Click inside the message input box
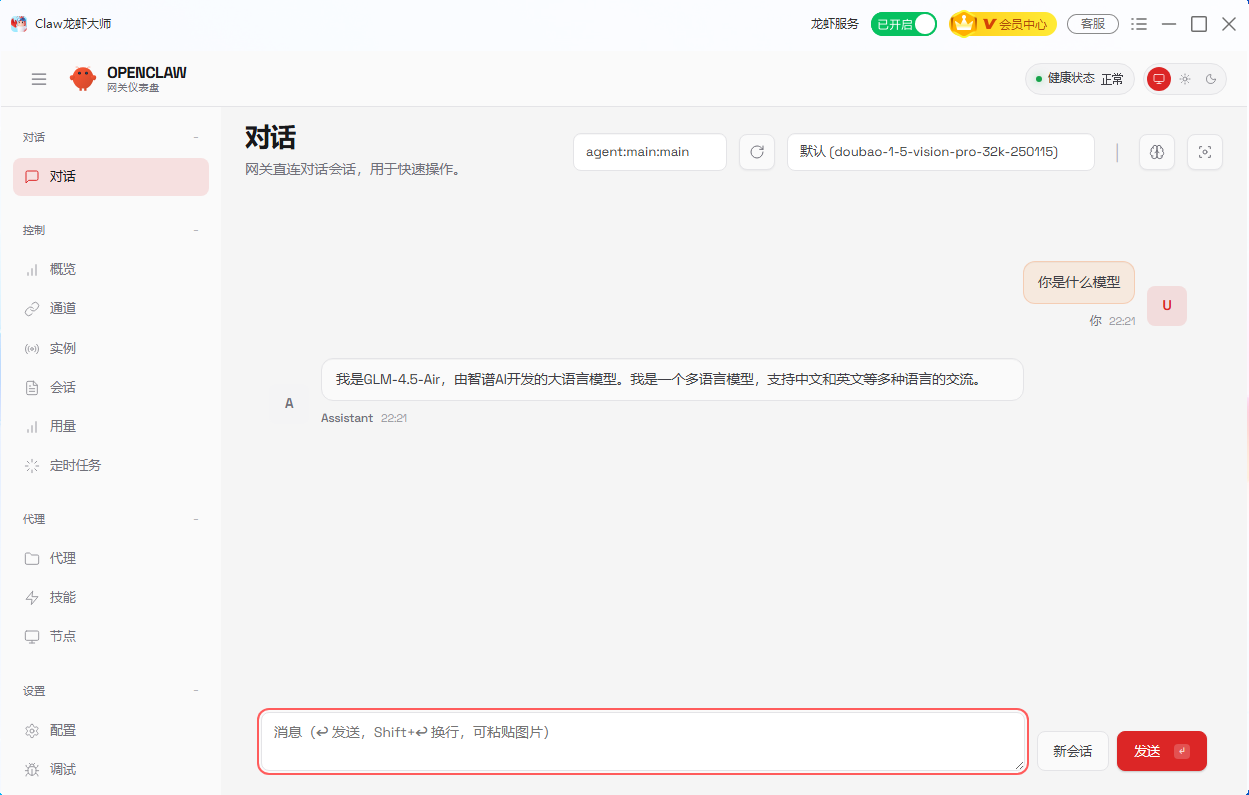The width and height of the screenshot is (1249, 795). 640,740
